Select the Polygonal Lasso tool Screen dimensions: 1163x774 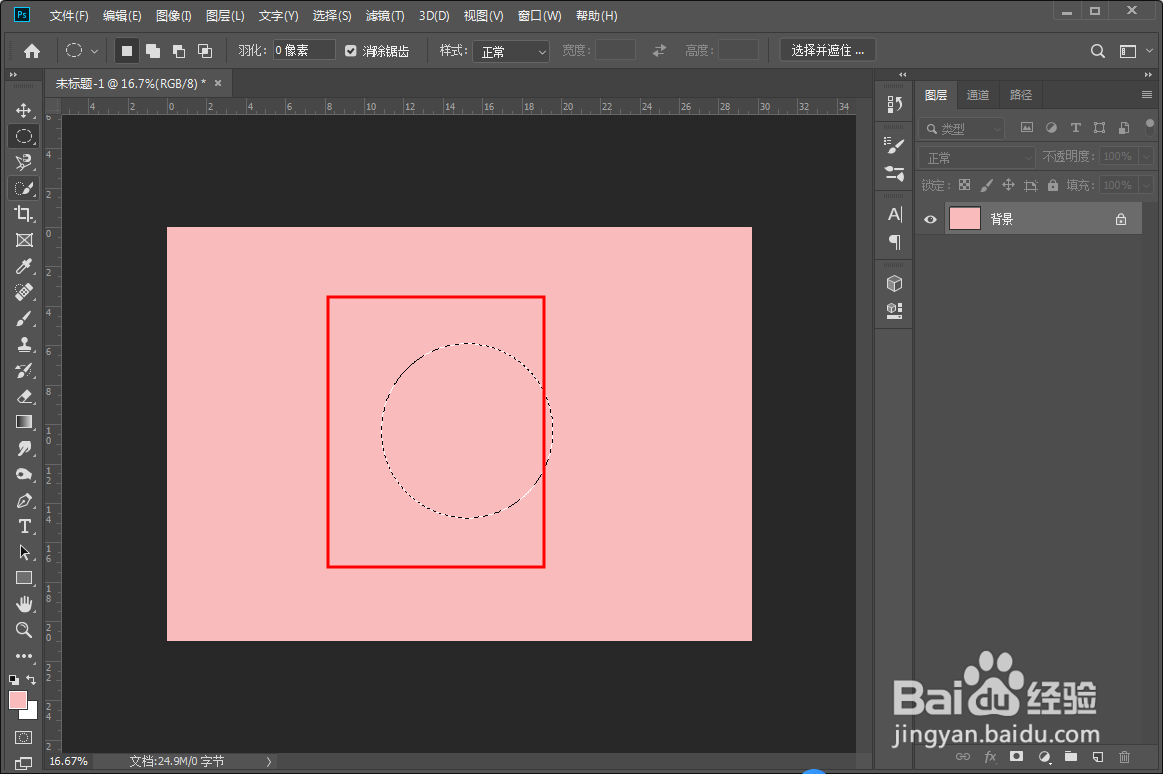(x=24, y=162)
